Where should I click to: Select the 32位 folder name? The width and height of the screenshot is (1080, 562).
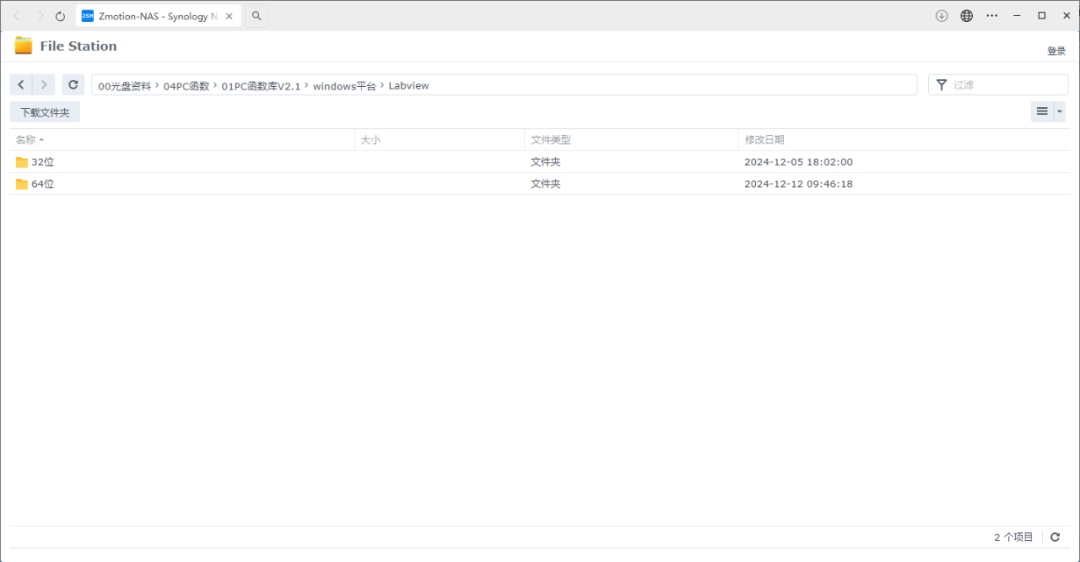(x=43, y=162)
